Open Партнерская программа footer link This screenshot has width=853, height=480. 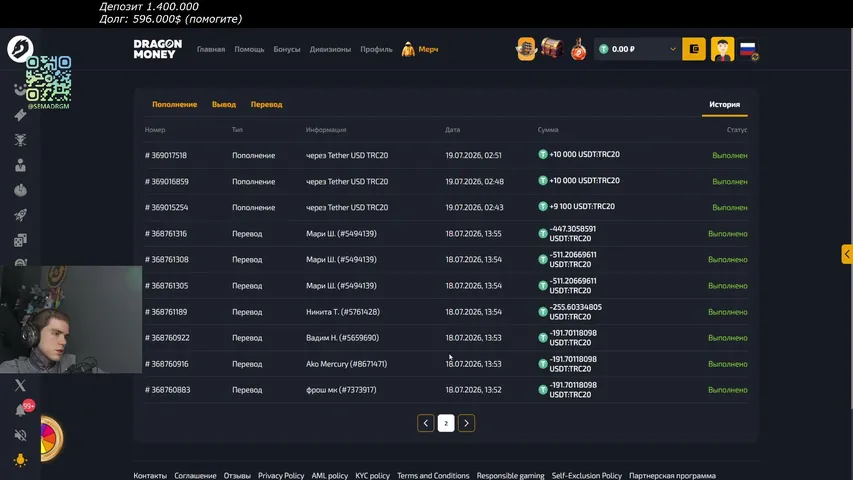pyautogui.click(x=672, y=475)
